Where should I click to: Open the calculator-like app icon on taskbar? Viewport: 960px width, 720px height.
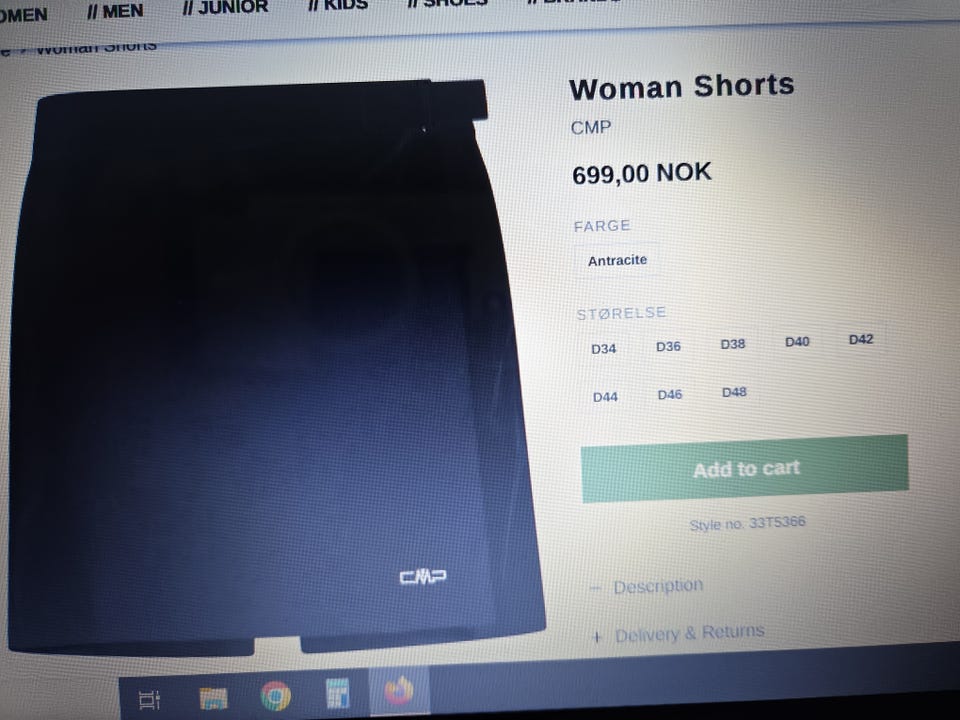(x=337, y=693)
